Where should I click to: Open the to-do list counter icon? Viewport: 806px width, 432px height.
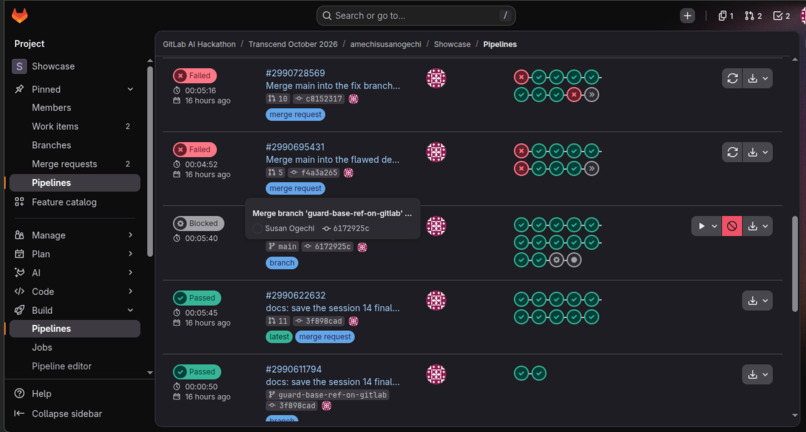tap(781, 16)
